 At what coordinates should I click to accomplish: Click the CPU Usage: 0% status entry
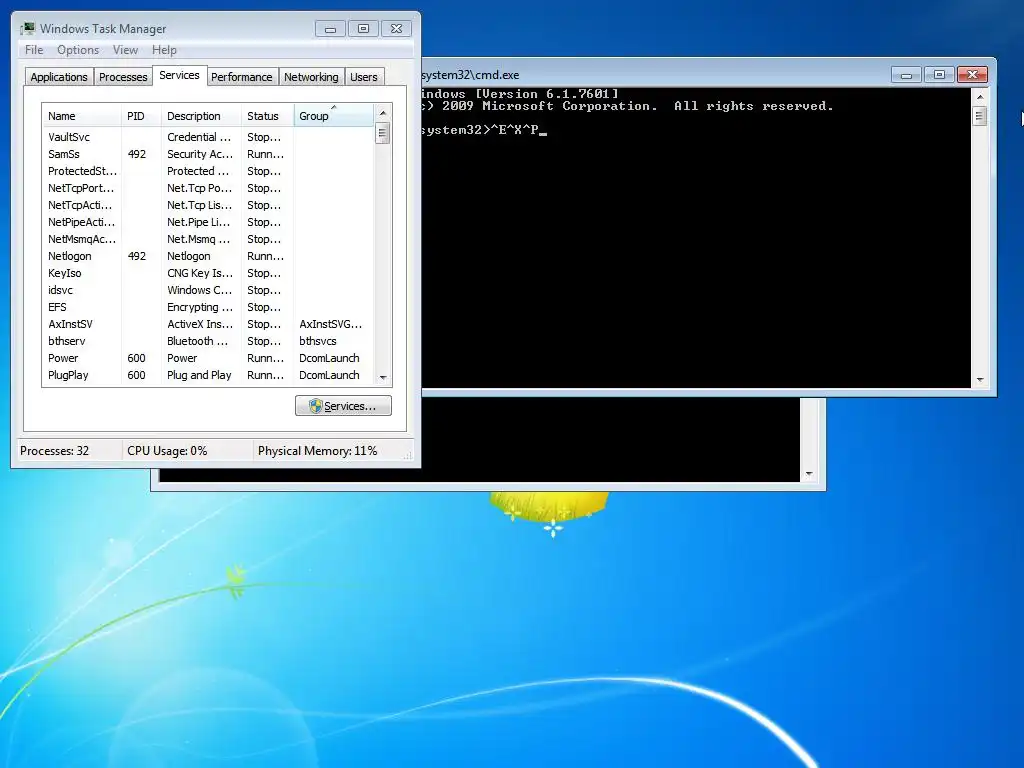pos(167,451)
